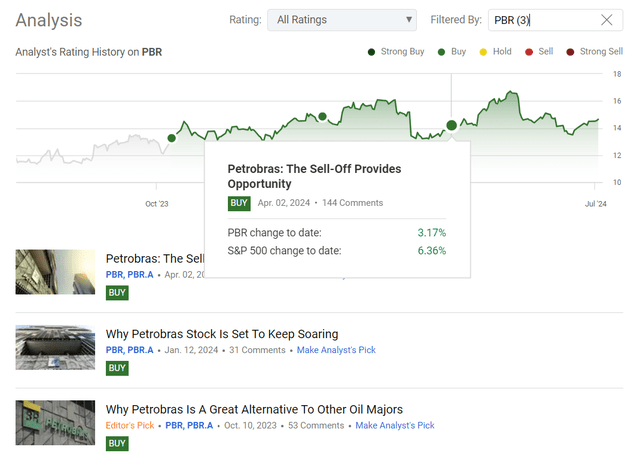640x462 pixels.
Task: Click 'Analyst's Rating History on PBR' heading
Action: pyautogui.click(x=89, y=52)
